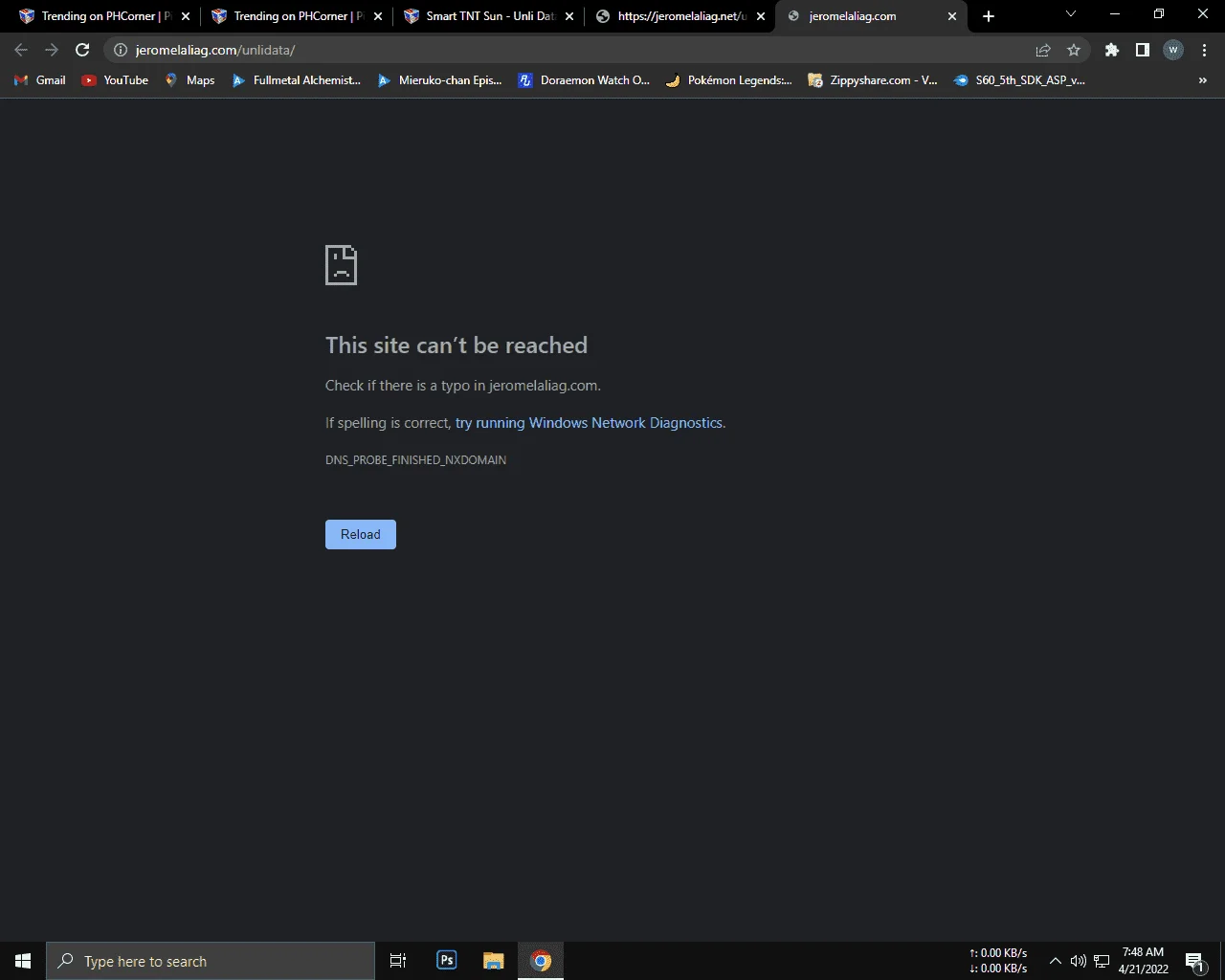Close the https://jeromelaliag.net tab

(761, 16)
